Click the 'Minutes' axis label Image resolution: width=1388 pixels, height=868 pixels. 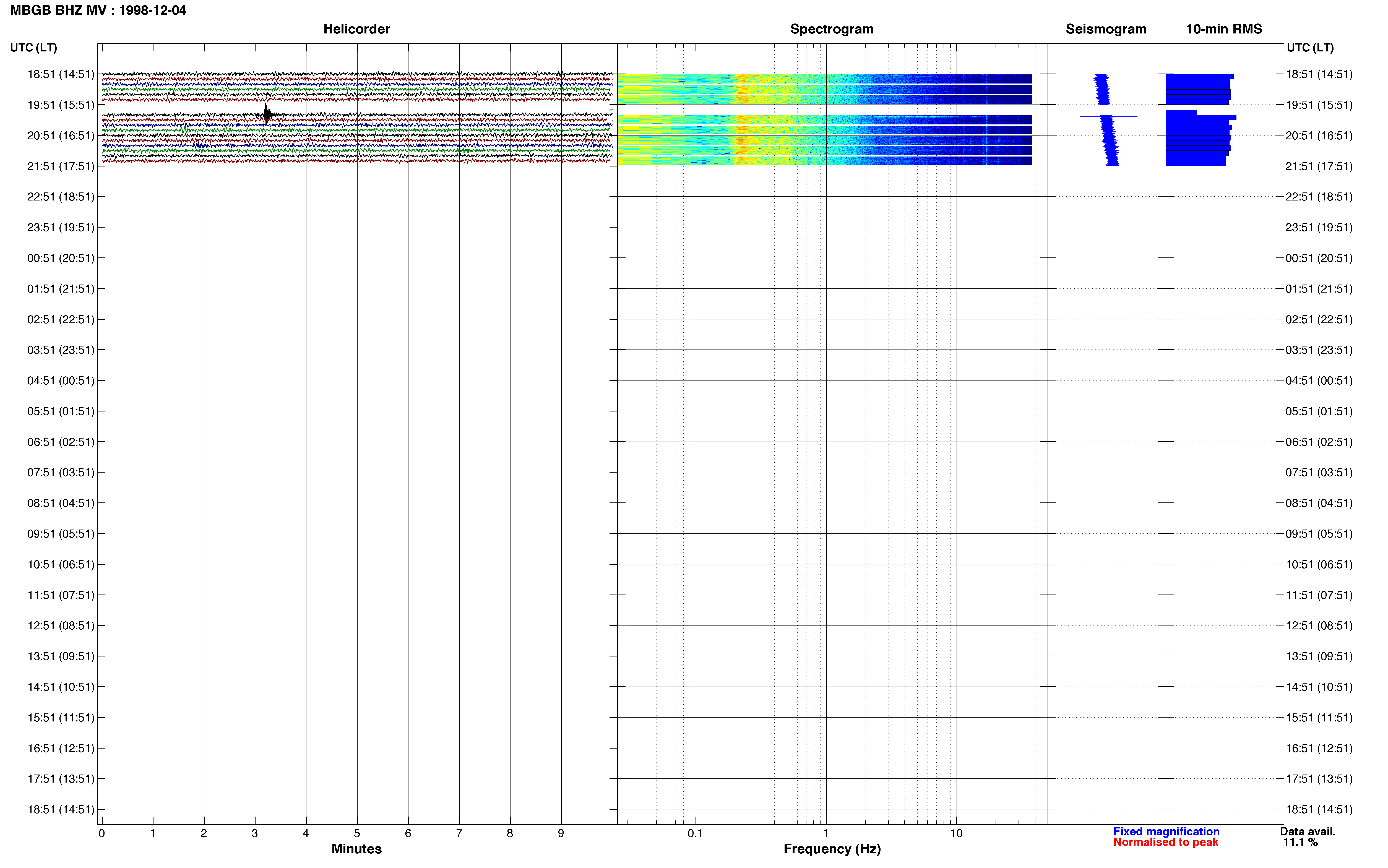[356, 848]
